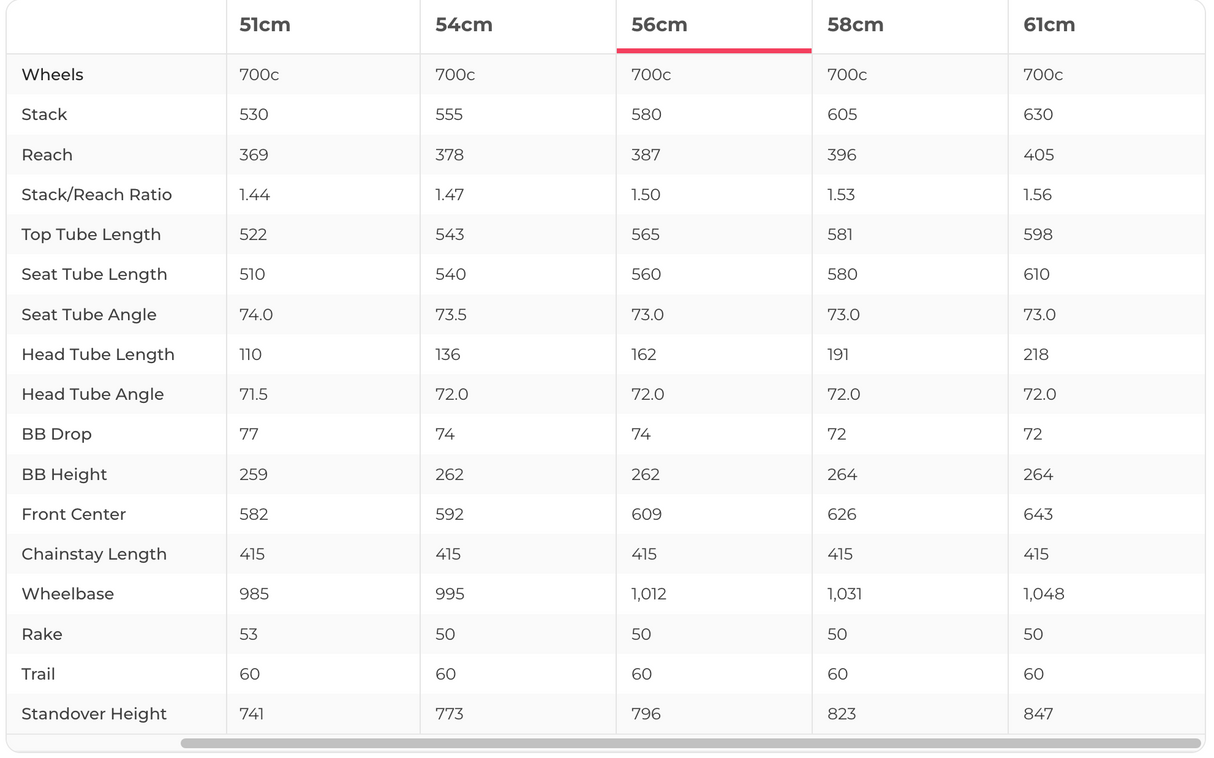Select the 51cm size column header
The height and width of the screenshot is (758, 1214).
(x=265, y=25)
